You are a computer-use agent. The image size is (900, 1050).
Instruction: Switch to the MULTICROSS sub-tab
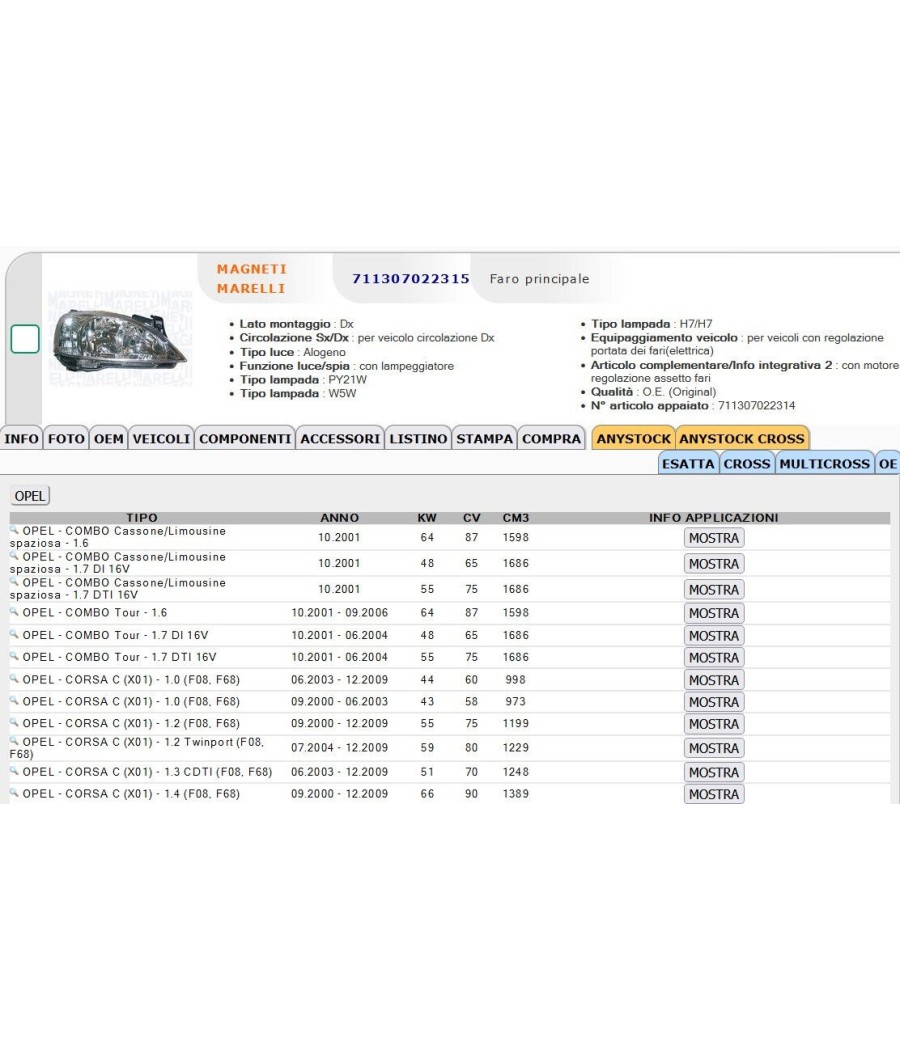[x=824, y=463]
